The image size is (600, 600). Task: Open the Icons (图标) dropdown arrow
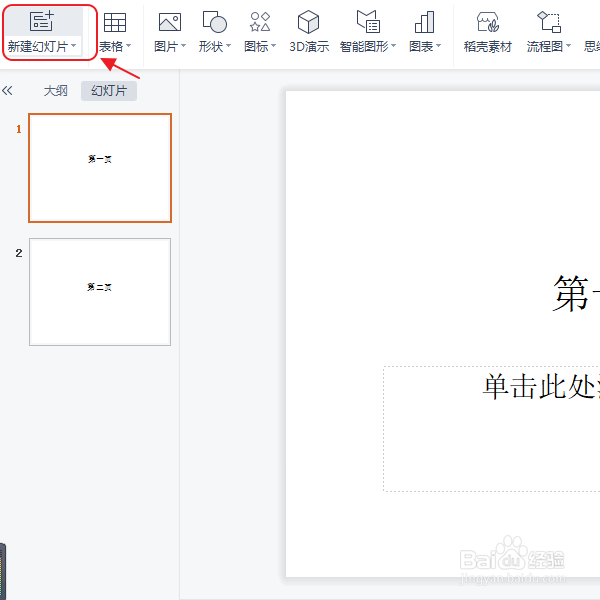pyautogui.click(x=273, y=46)
